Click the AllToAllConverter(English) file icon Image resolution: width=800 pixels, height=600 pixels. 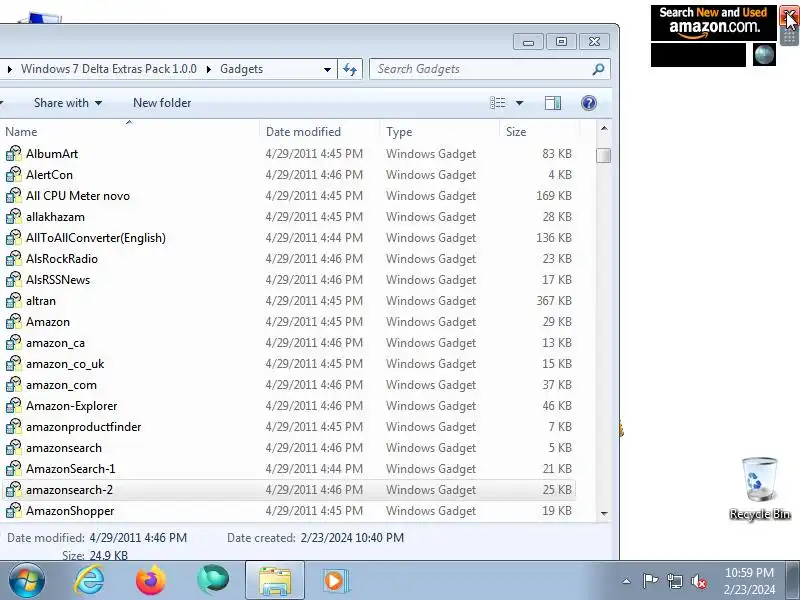click(x=14, y=238)
